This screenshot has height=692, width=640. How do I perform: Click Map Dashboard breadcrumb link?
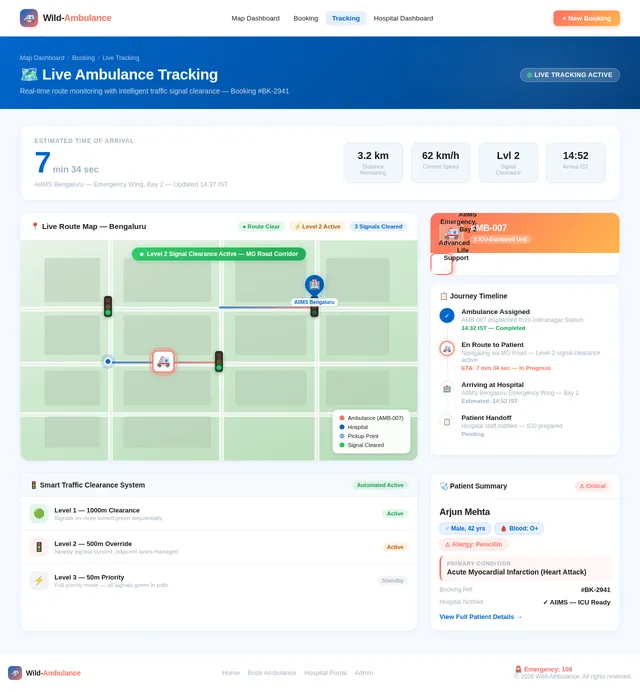pos(42,58)
